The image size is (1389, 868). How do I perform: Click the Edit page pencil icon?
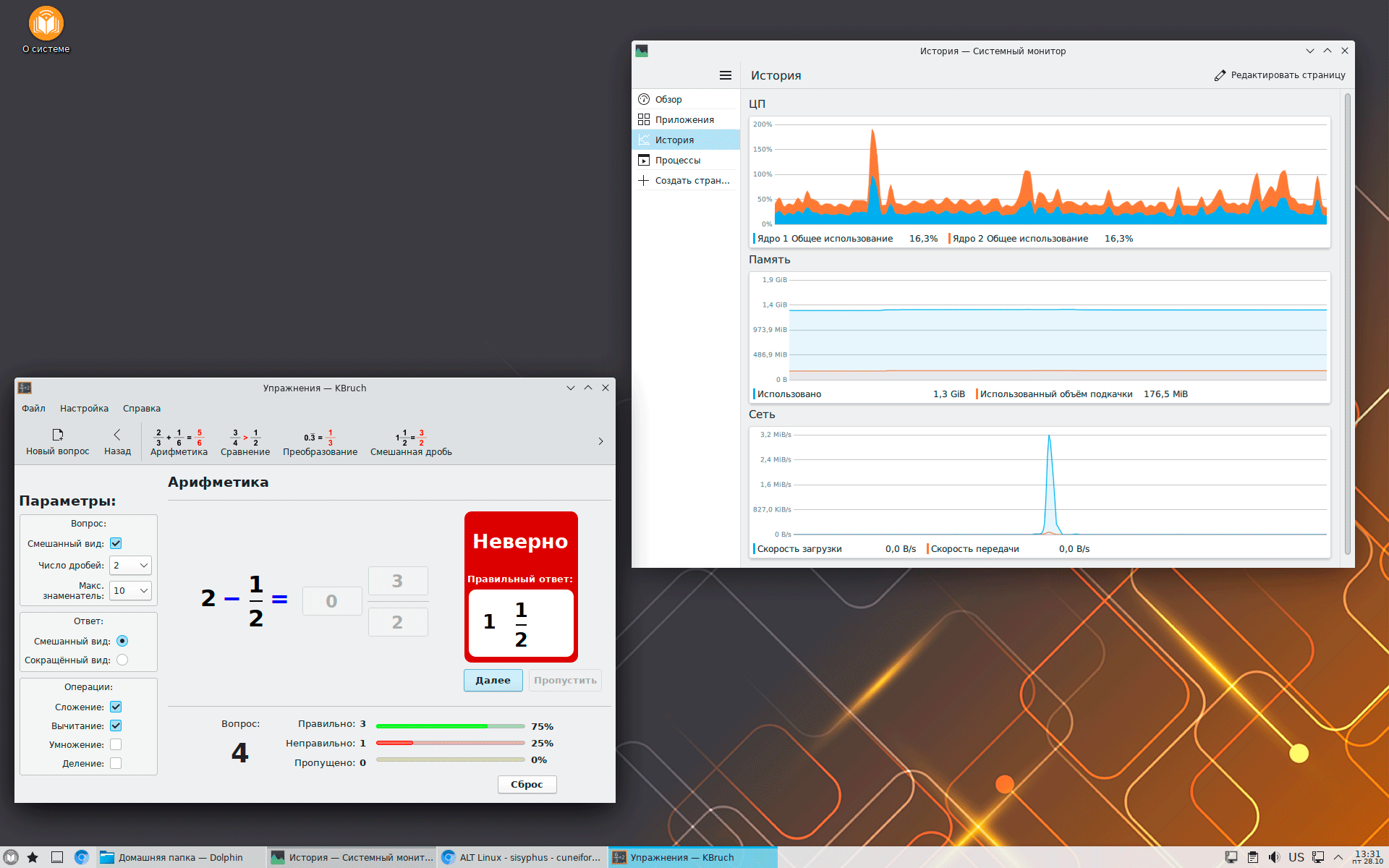(1220, 75)
